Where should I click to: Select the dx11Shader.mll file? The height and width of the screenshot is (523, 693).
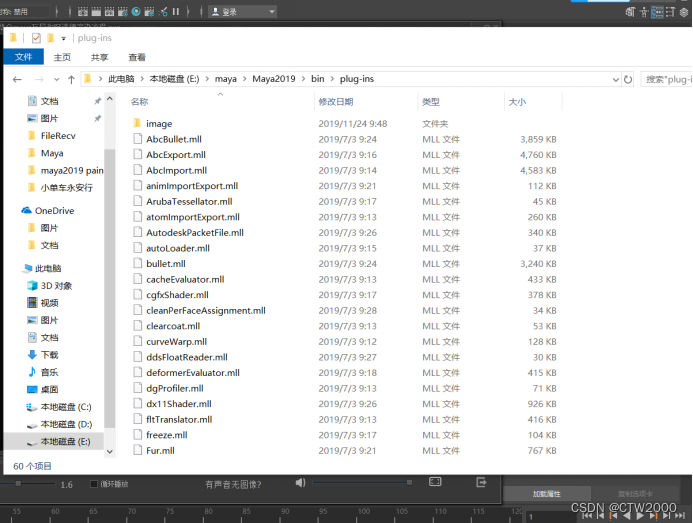179,404
